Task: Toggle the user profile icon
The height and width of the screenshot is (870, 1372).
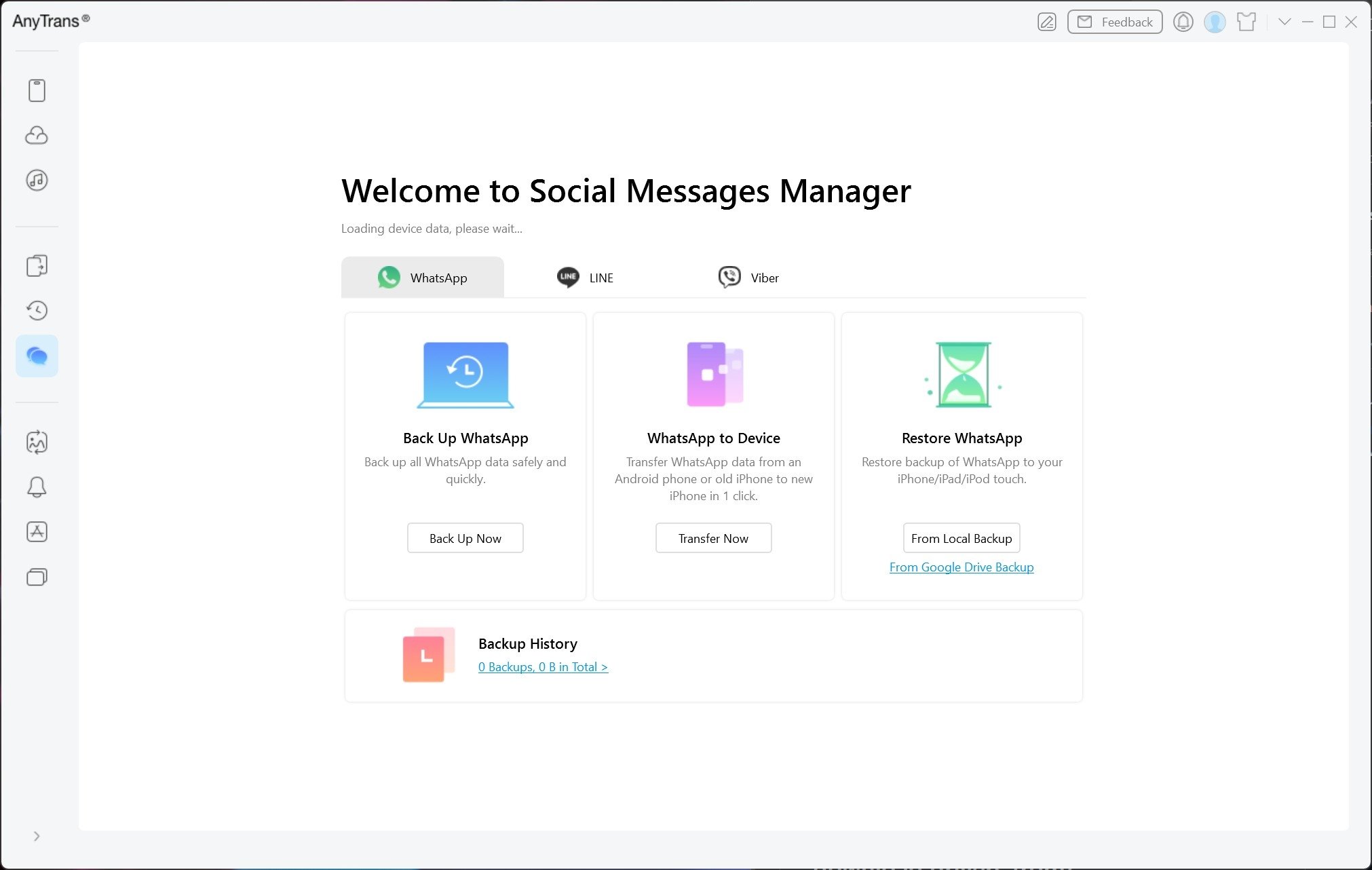Action: [1213, 20]
